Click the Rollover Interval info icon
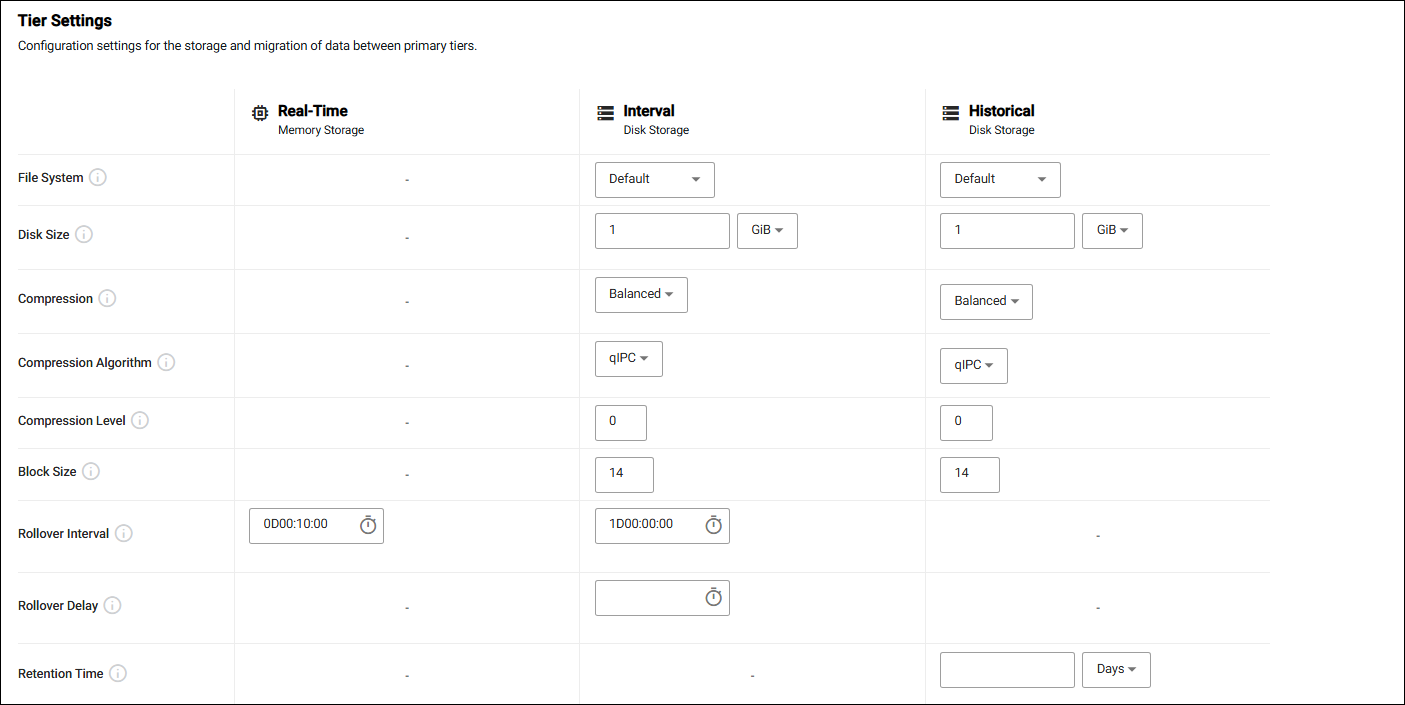The width and height of the screenshot is (1405, 705). (123, 533)
